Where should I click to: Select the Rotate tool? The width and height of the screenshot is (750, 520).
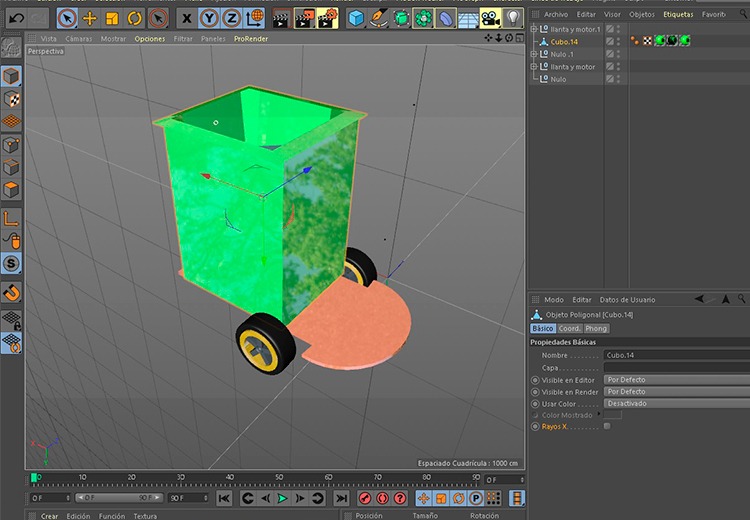coord(135,17)
